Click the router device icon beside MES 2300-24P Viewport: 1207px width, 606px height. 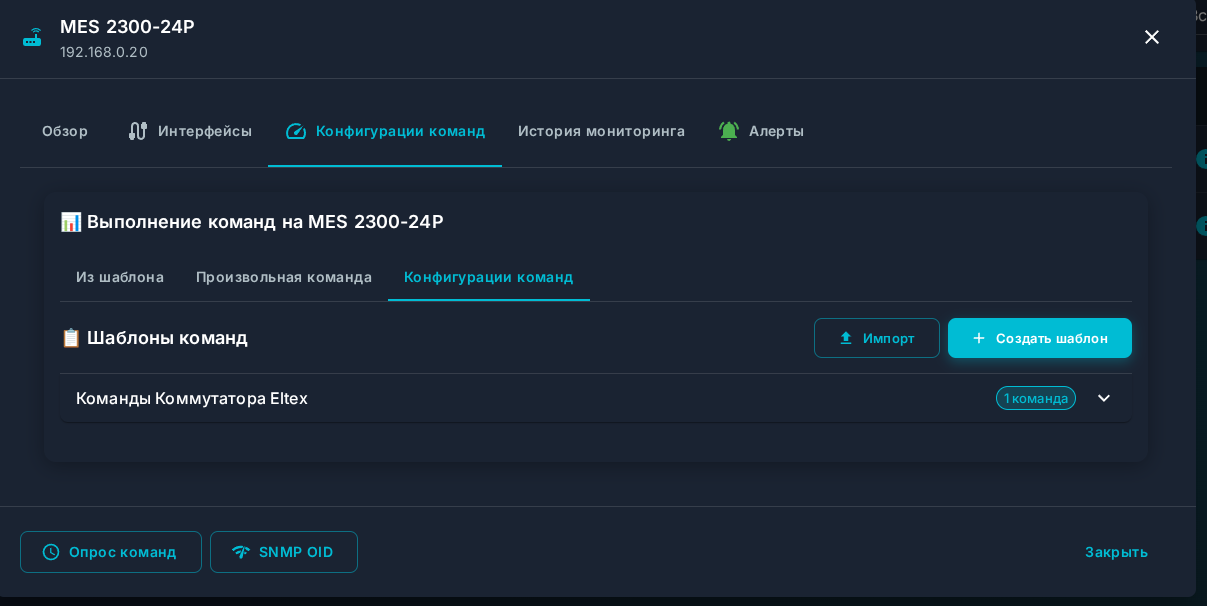pyautogui.click(x=33, y=38)
